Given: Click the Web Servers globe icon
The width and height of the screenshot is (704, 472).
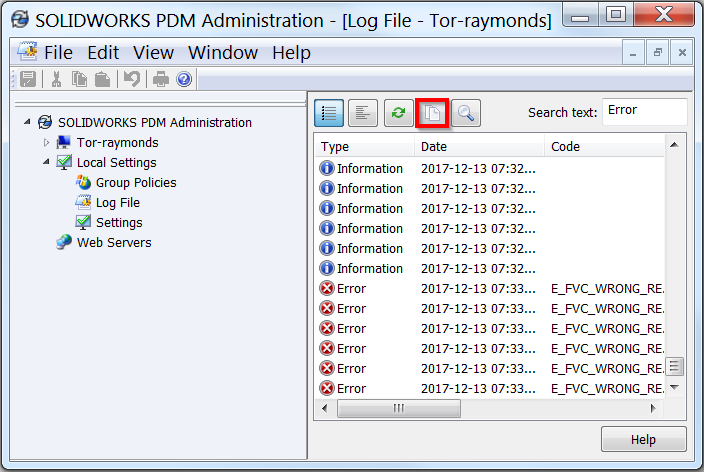Looking at the screenshot, I should pyautogui.click(x=64, y=242).
